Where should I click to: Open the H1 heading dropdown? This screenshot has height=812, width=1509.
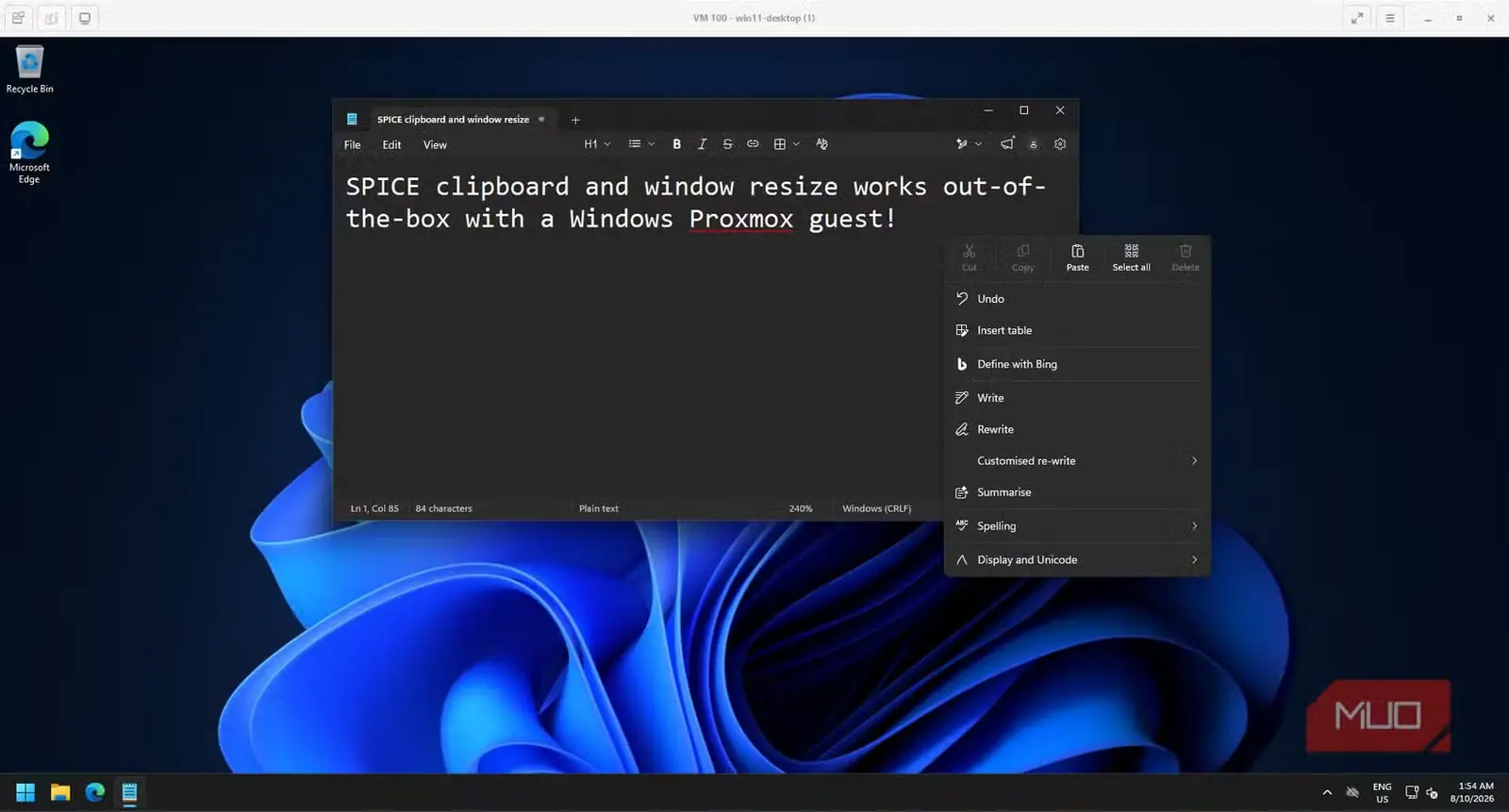click(597, 144)
